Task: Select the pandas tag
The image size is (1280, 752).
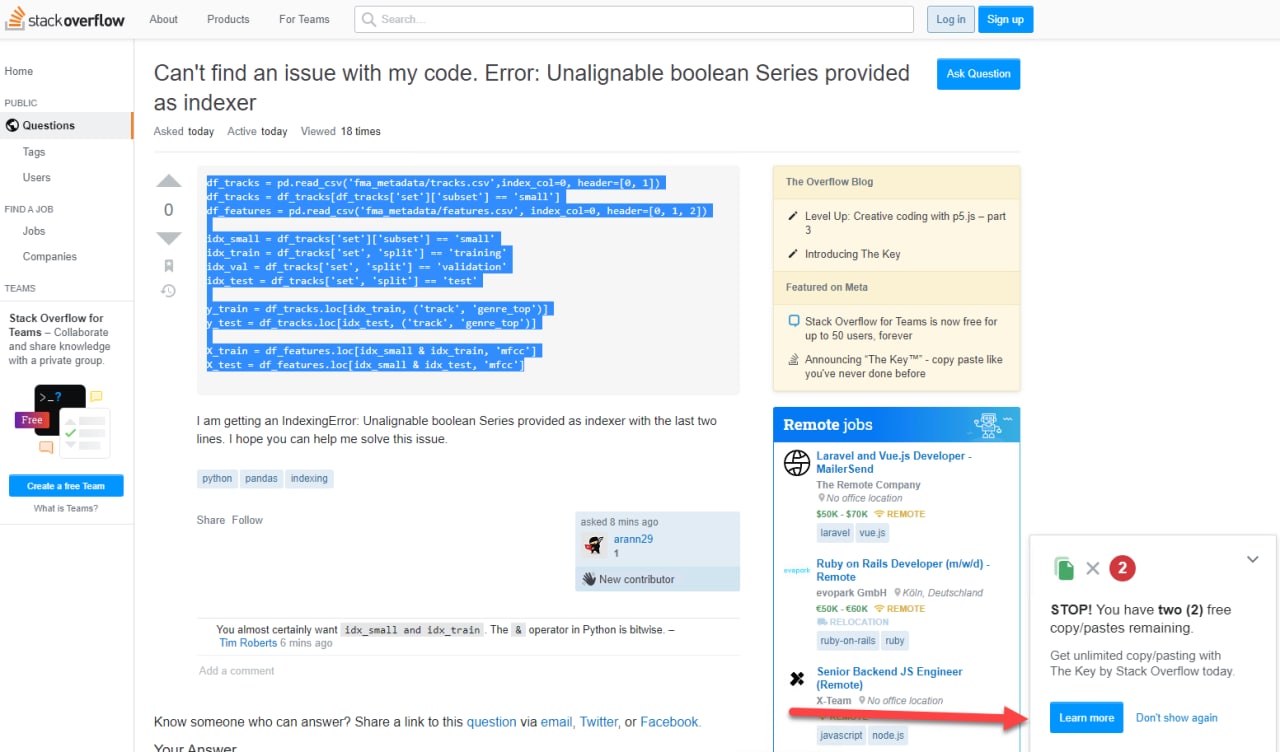Action: [261, 479]
